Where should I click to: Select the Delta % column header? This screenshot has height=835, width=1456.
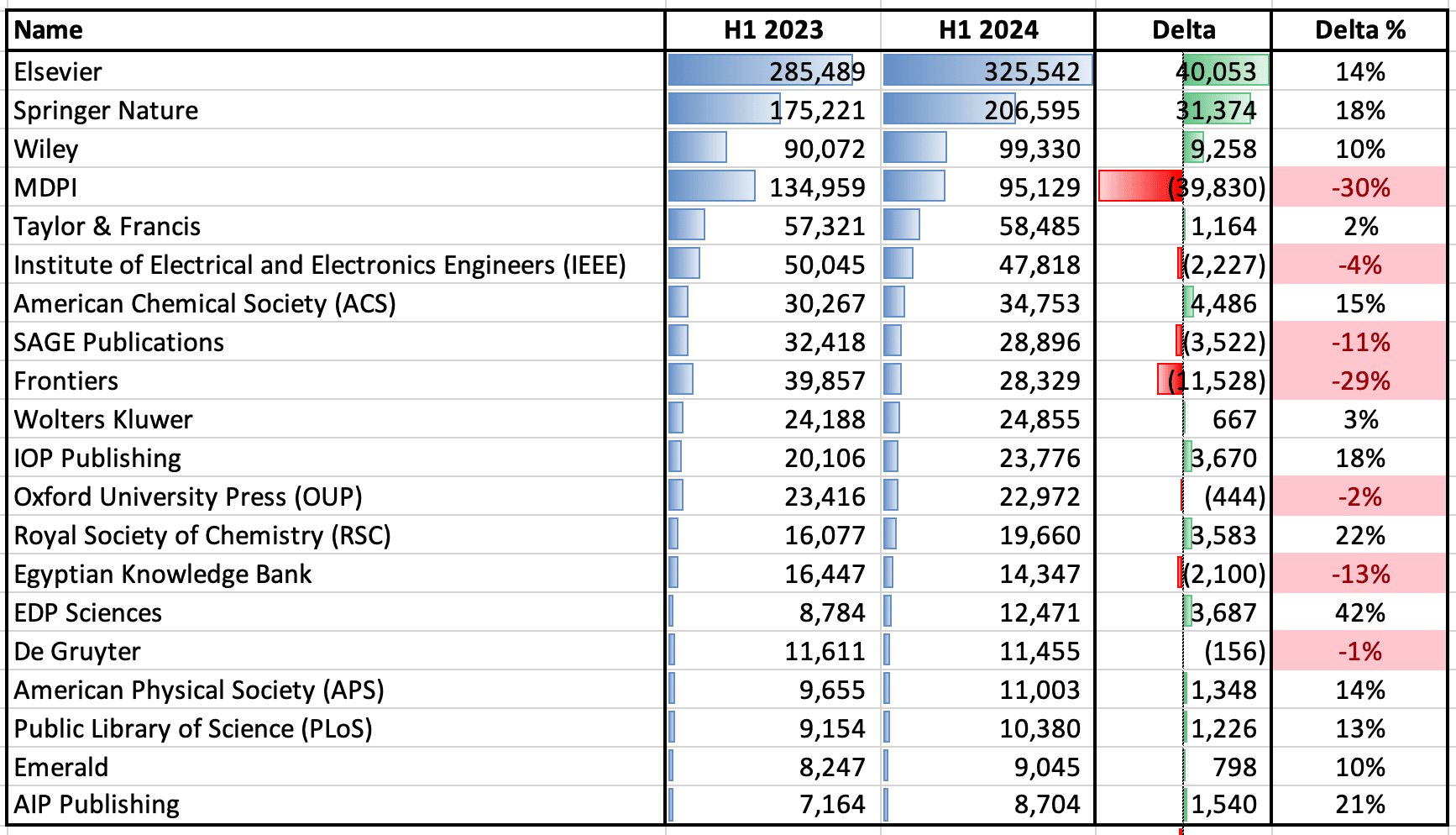(1360, 30)
